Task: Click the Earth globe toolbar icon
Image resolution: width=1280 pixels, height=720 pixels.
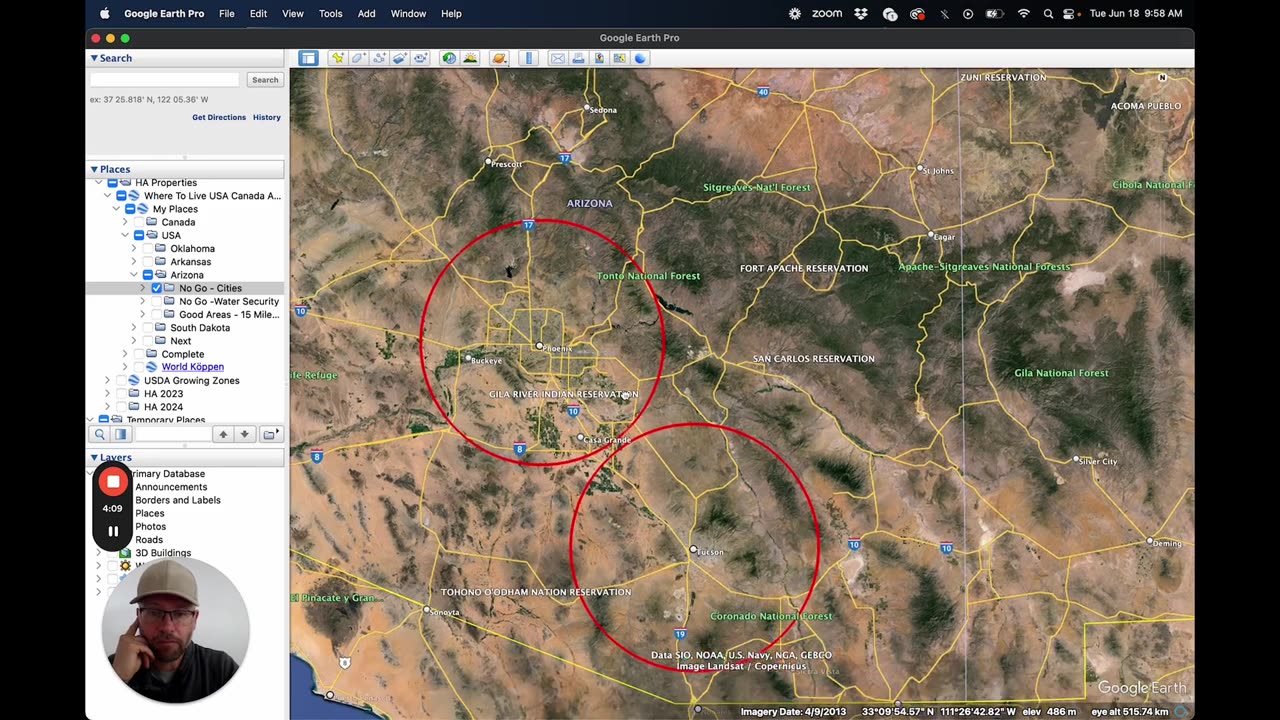Action: click(641, 58)
